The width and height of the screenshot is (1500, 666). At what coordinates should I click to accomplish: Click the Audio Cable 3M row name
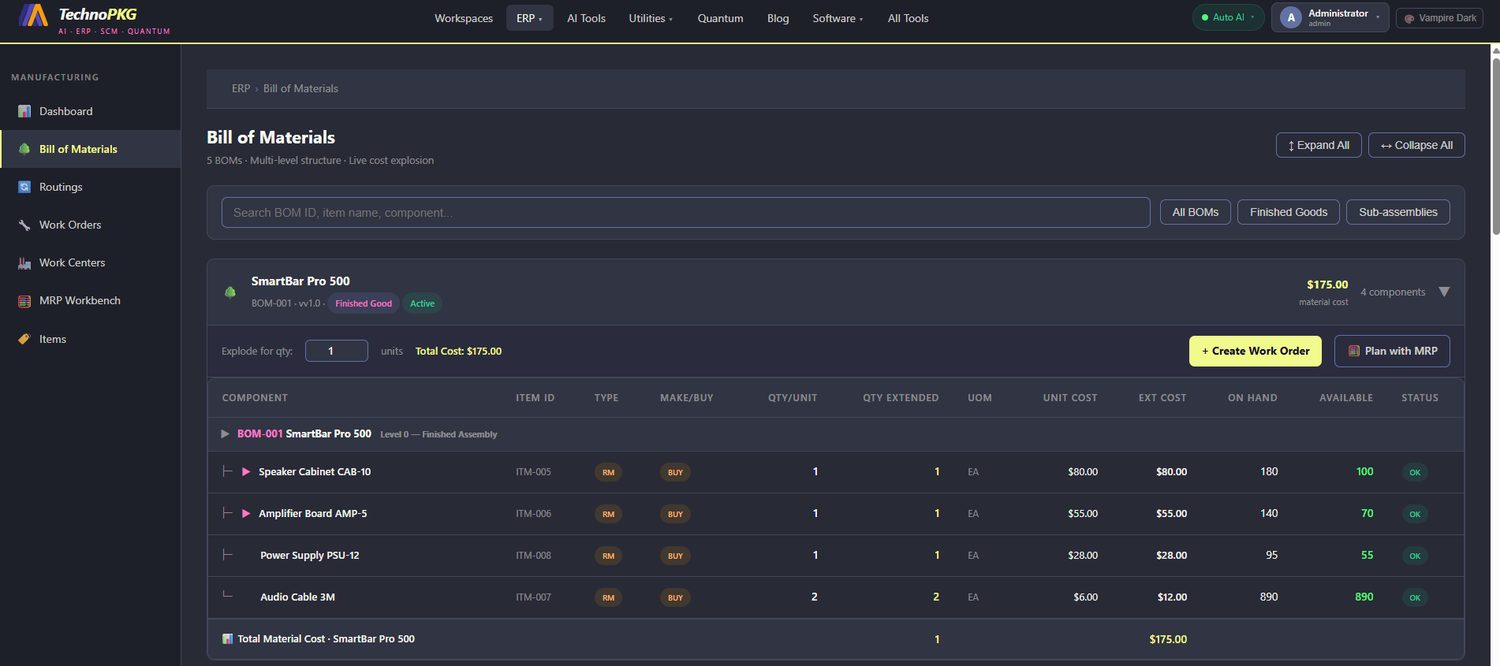(298, 598)
